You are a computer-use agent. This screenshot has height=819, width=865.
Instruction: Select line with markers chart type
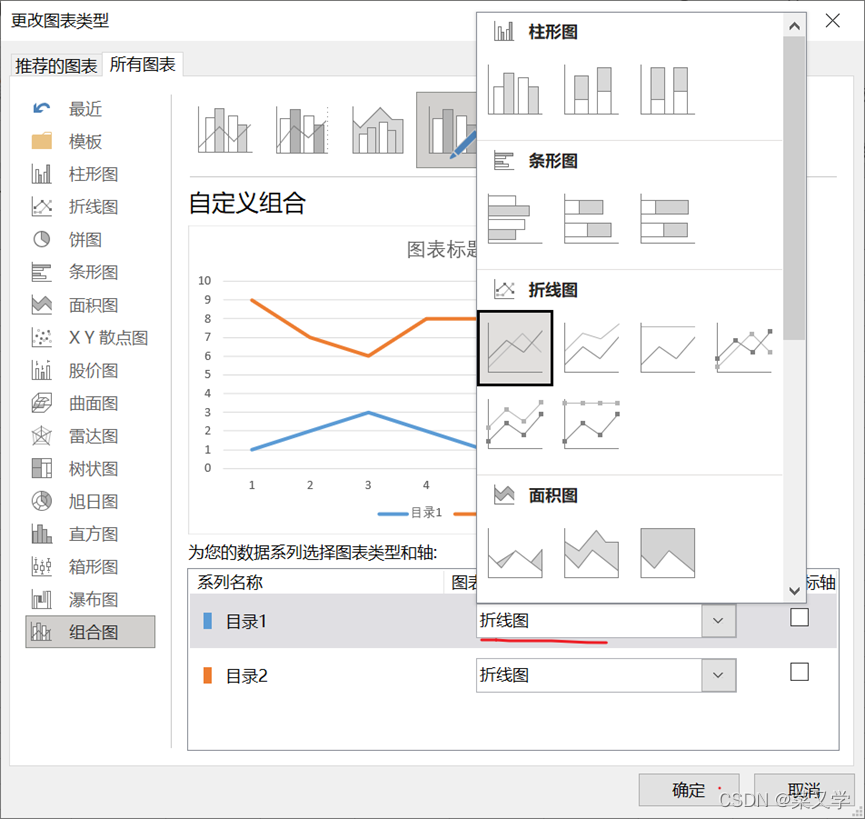pyautogui.click(x=744, y=348)
